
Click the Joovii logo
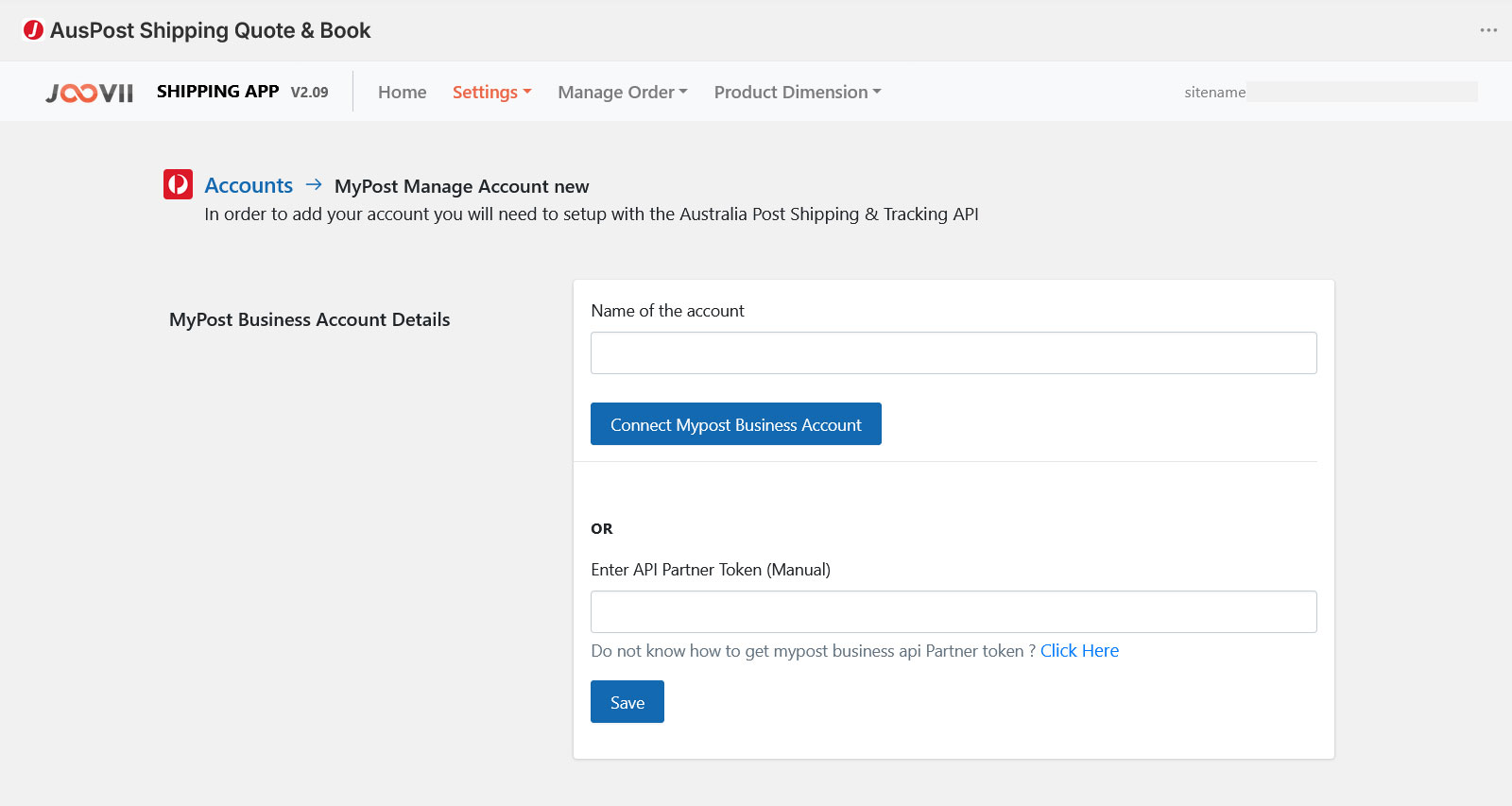coord(90,93)
